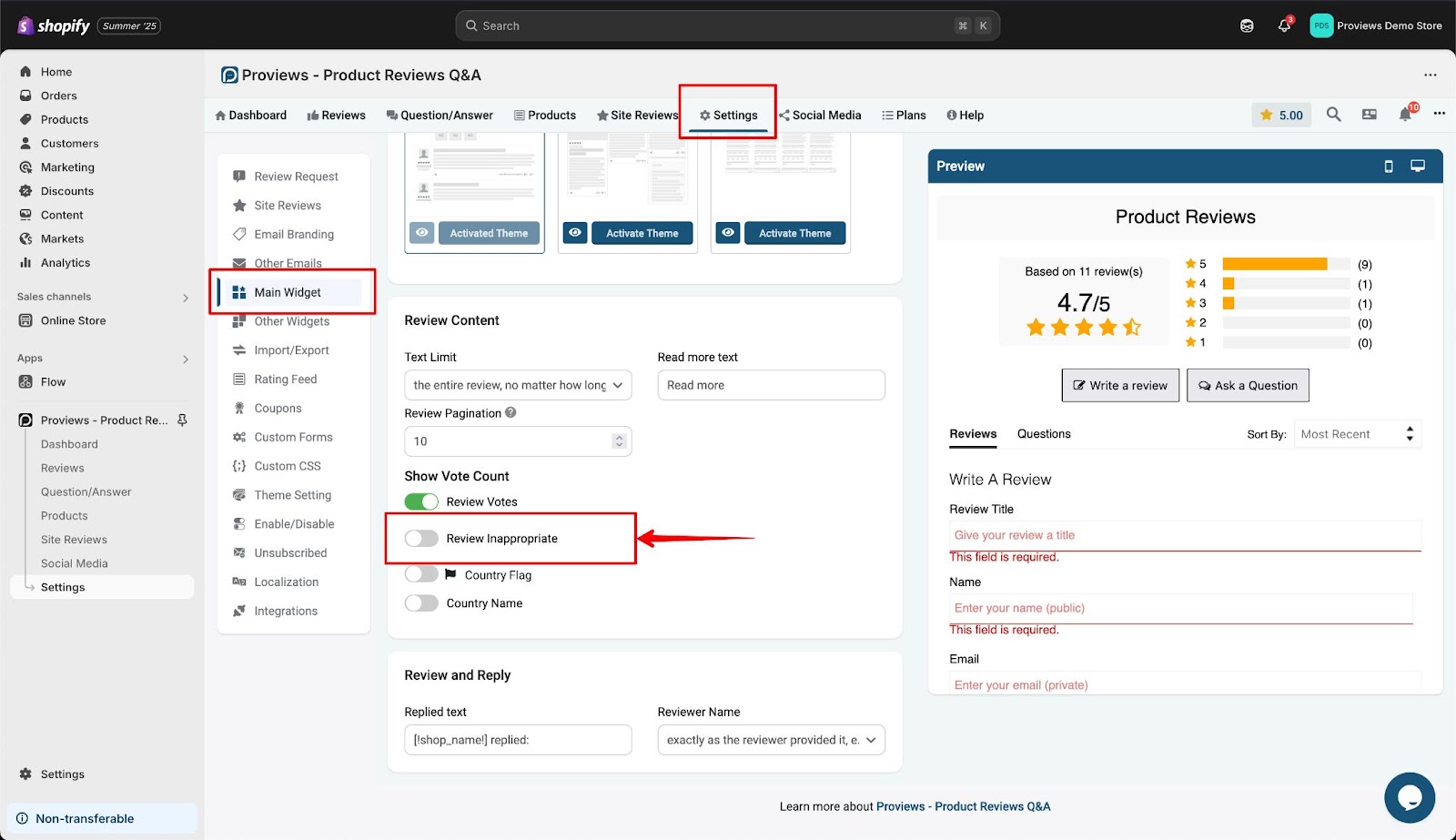
Task: Open Coupons settings
Action: tap(278, 409)
